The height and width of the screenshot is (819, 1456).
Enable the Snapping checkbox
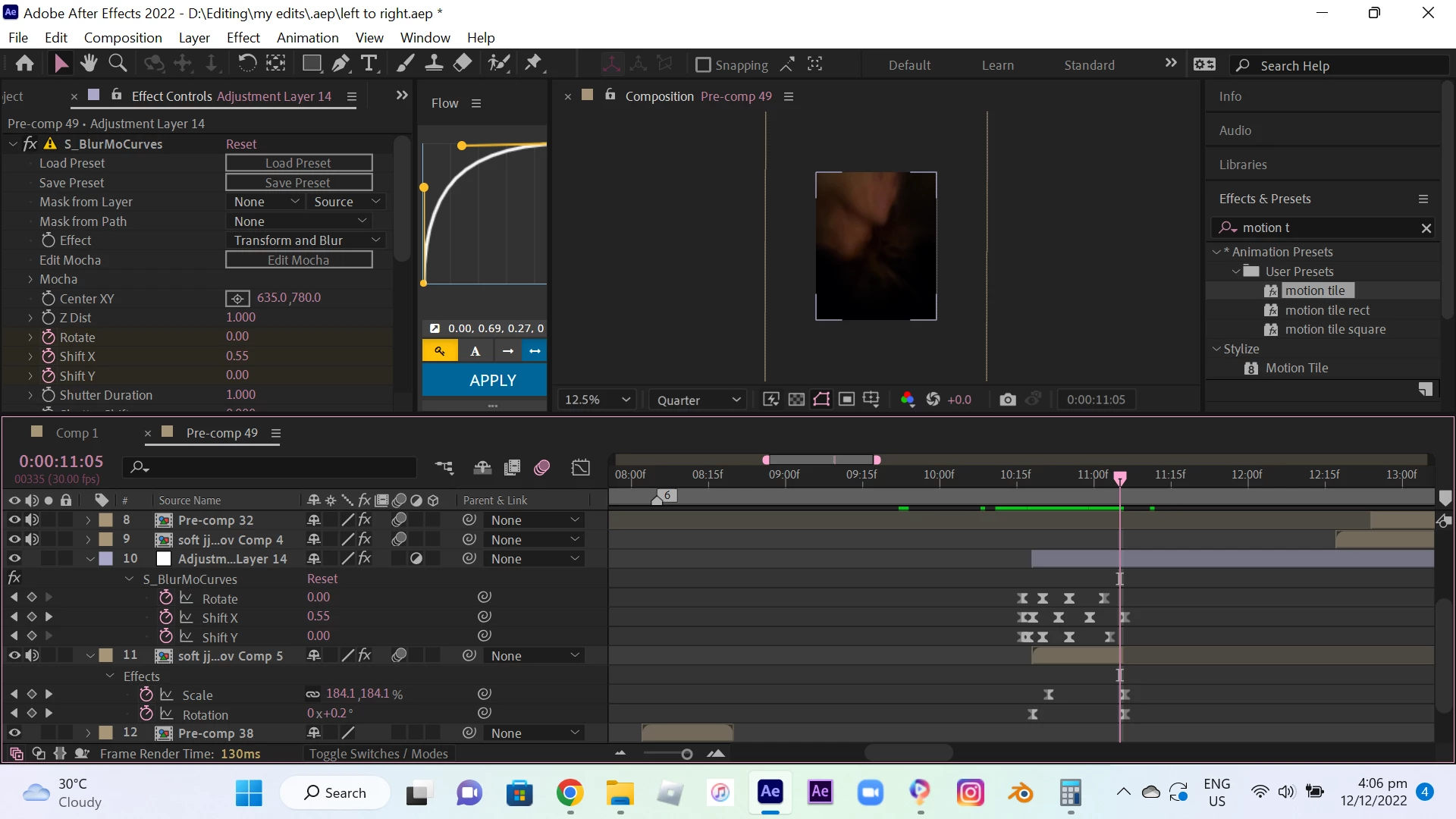coord(703,65)
